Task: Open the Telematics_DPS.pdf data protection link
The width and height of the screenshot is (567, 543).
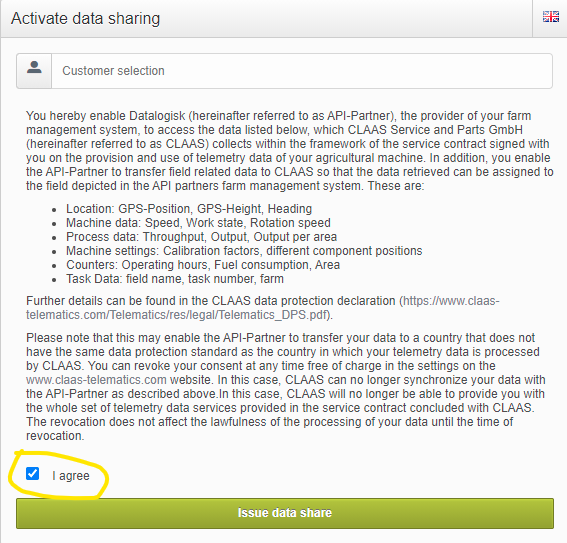Action: click(x=263, y=308)
